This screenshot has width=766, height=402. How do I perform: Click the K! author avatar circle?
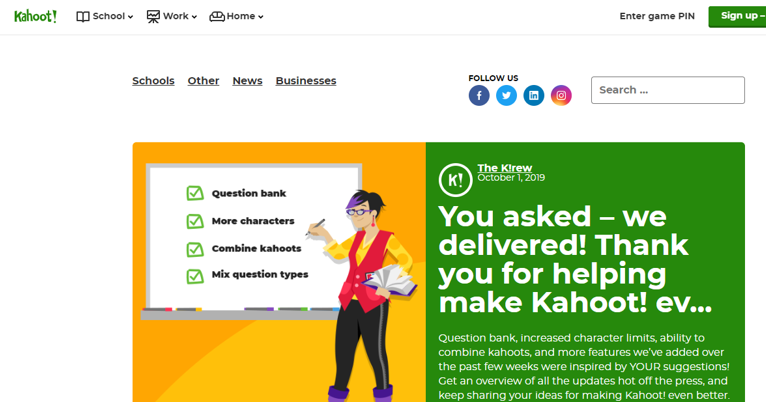tap(455, 180)
